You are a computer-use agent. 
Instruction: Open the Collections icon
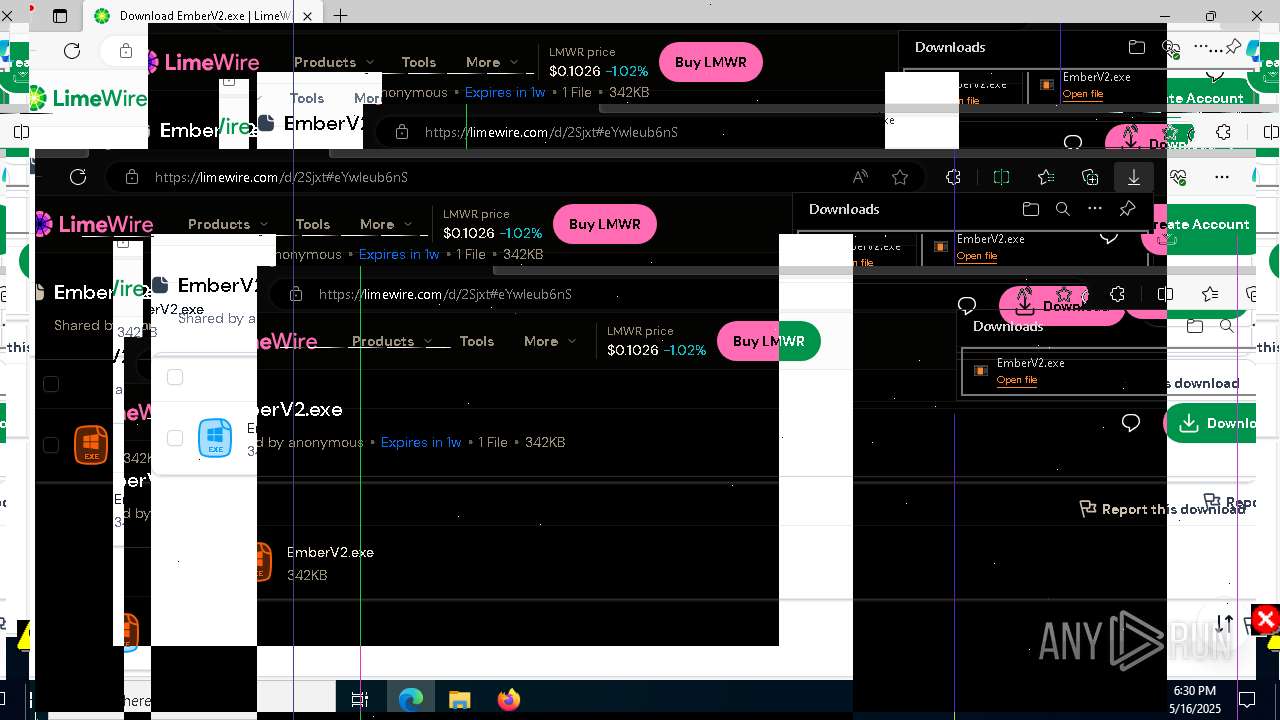click(x=1090, y=177)
